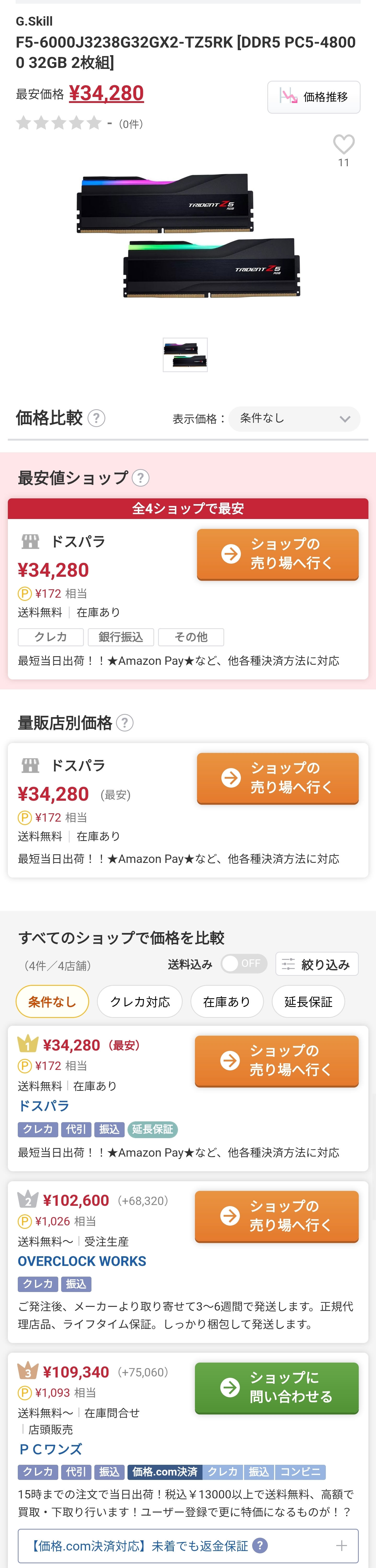This screenshot has height=1568, width=376.
Task: Select the 条件なし filter chip
Action: (x=52, y=1001)
